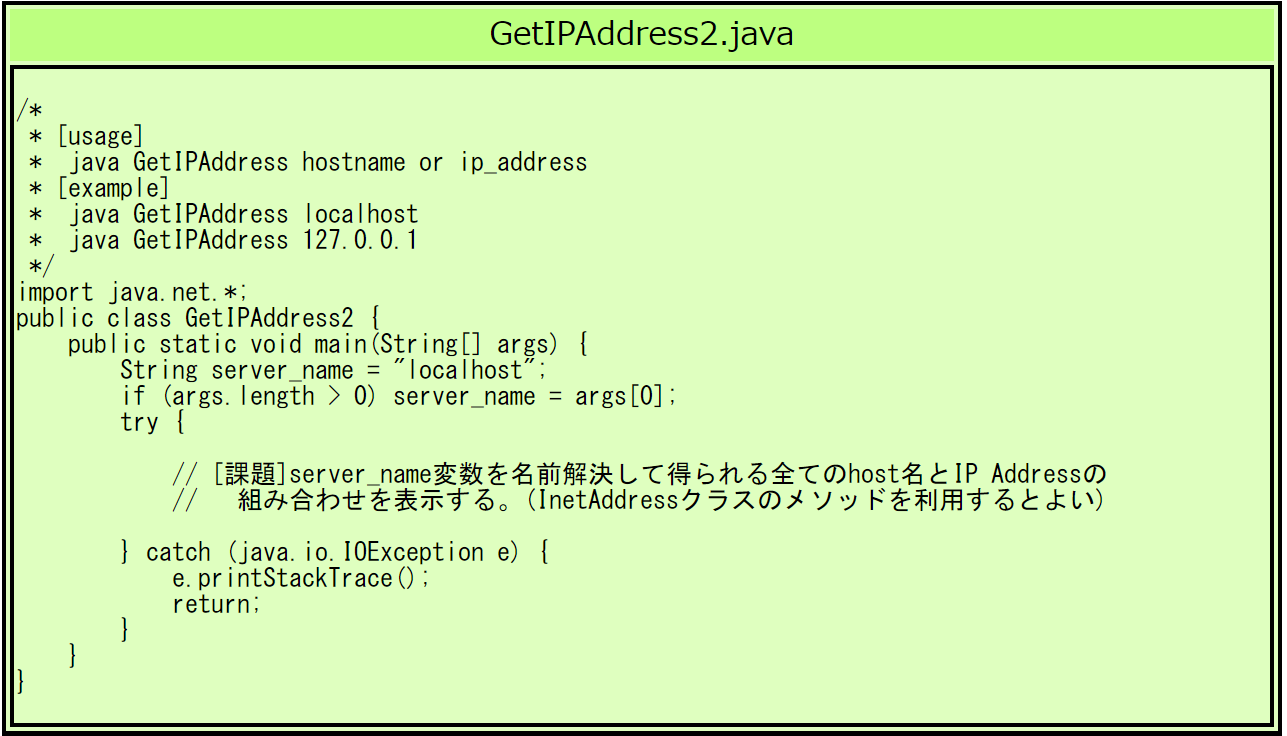Click the 'GetIPAddress 127.0.0.1' example line
1287x736 pixels.
coord(243,240)
